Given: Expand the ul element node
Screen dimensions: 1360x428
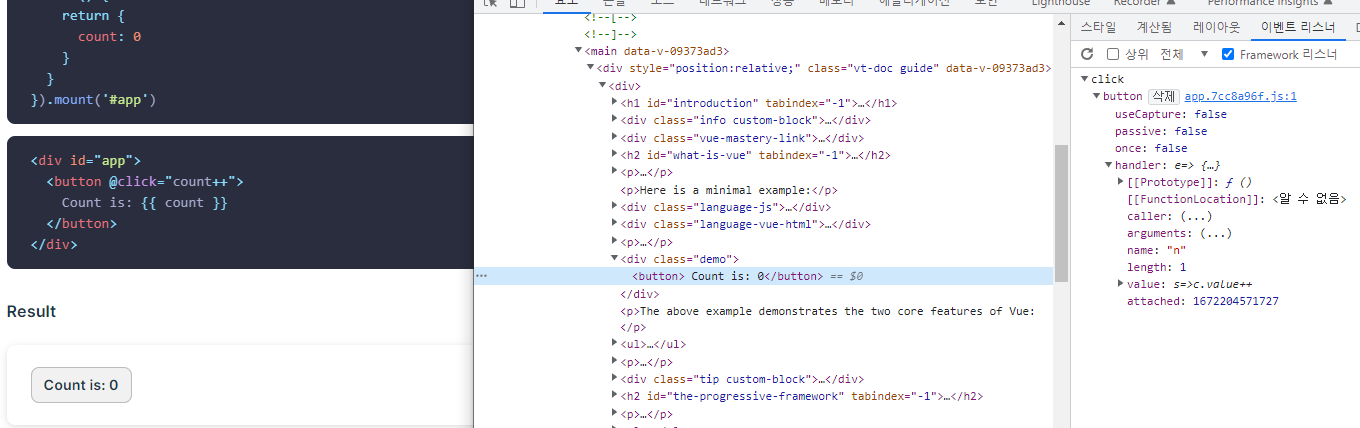Looking at the screenshot, I should click(x=614, y=344).
